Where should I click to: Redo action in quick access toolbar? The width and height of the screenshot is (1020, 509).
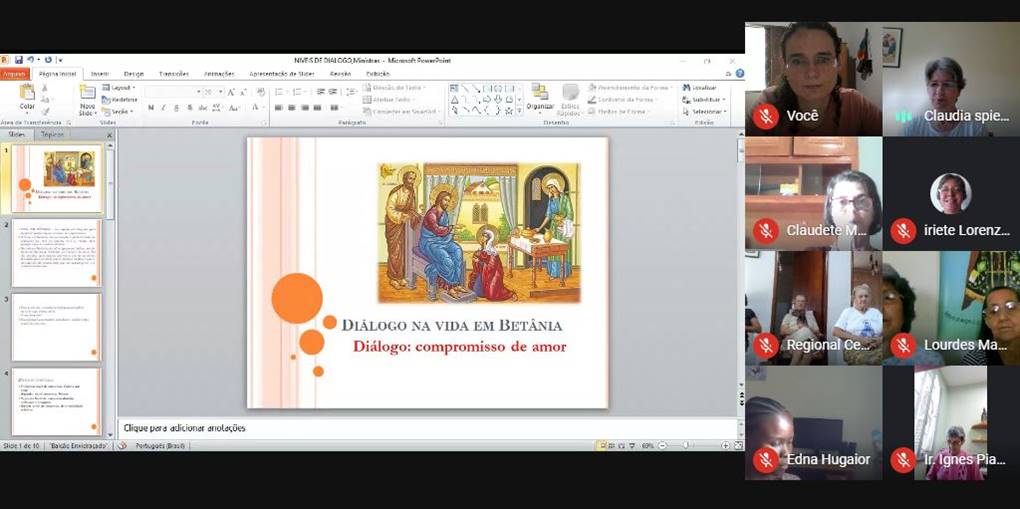(x=48, y=60)
